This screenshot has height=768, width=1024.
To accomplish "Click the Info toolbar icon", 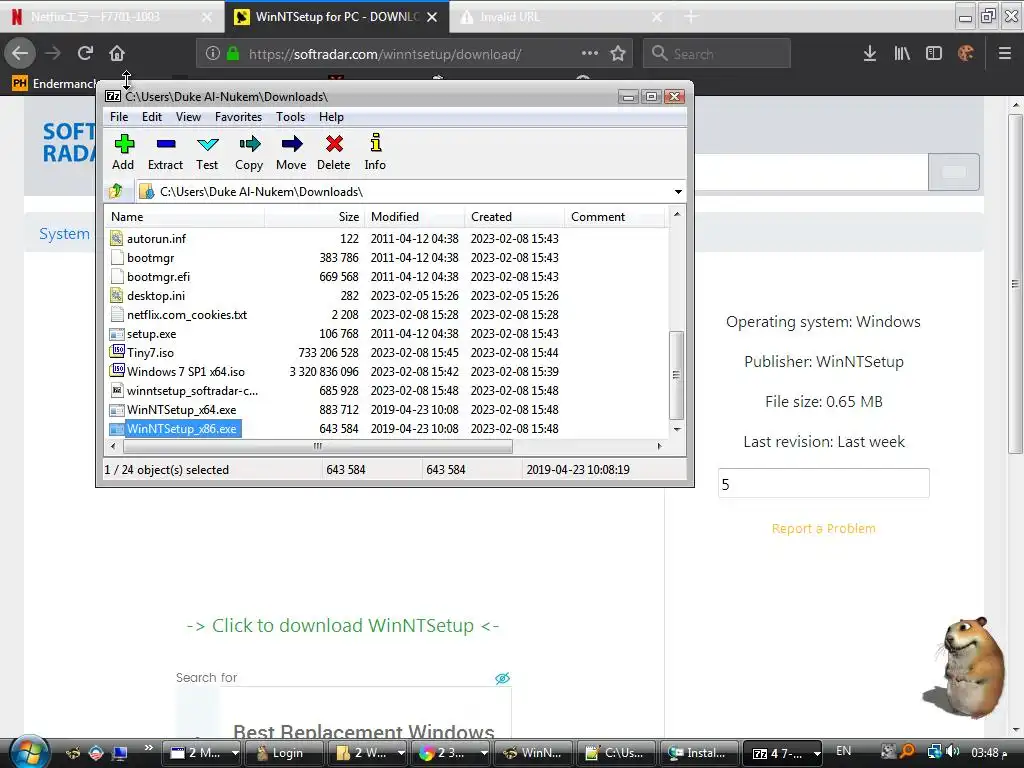I will click(x=376, y=143).
